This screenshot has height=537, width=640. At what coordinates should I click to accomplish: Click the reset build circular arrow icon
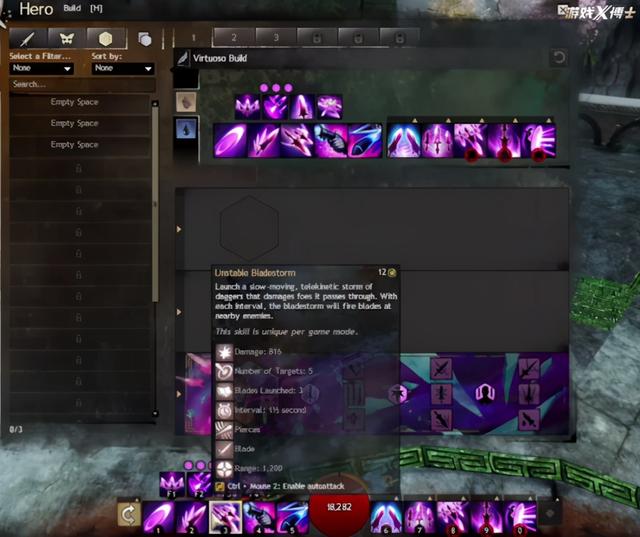tap(559, 57)
